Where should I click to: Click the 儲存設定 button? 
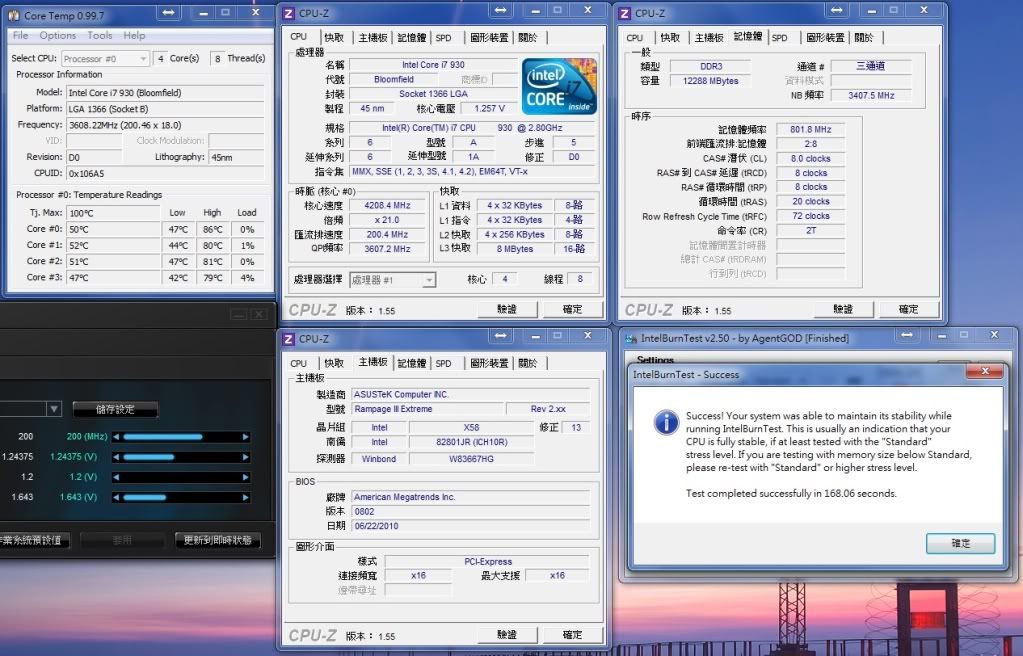115,409
